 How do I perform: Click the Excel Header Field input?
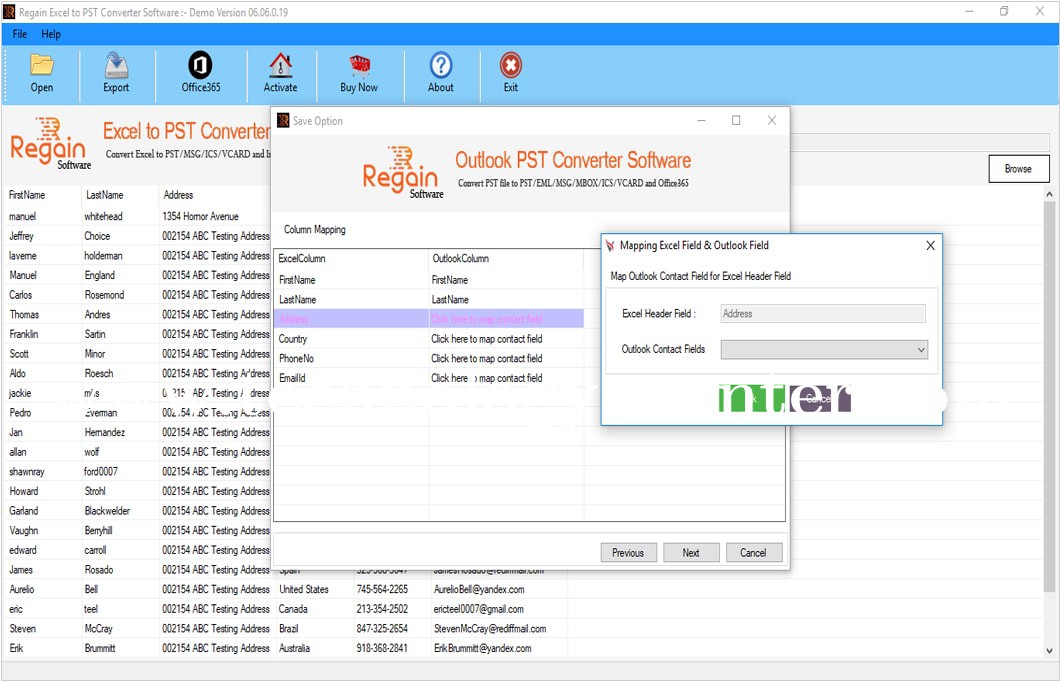(823, 314)
